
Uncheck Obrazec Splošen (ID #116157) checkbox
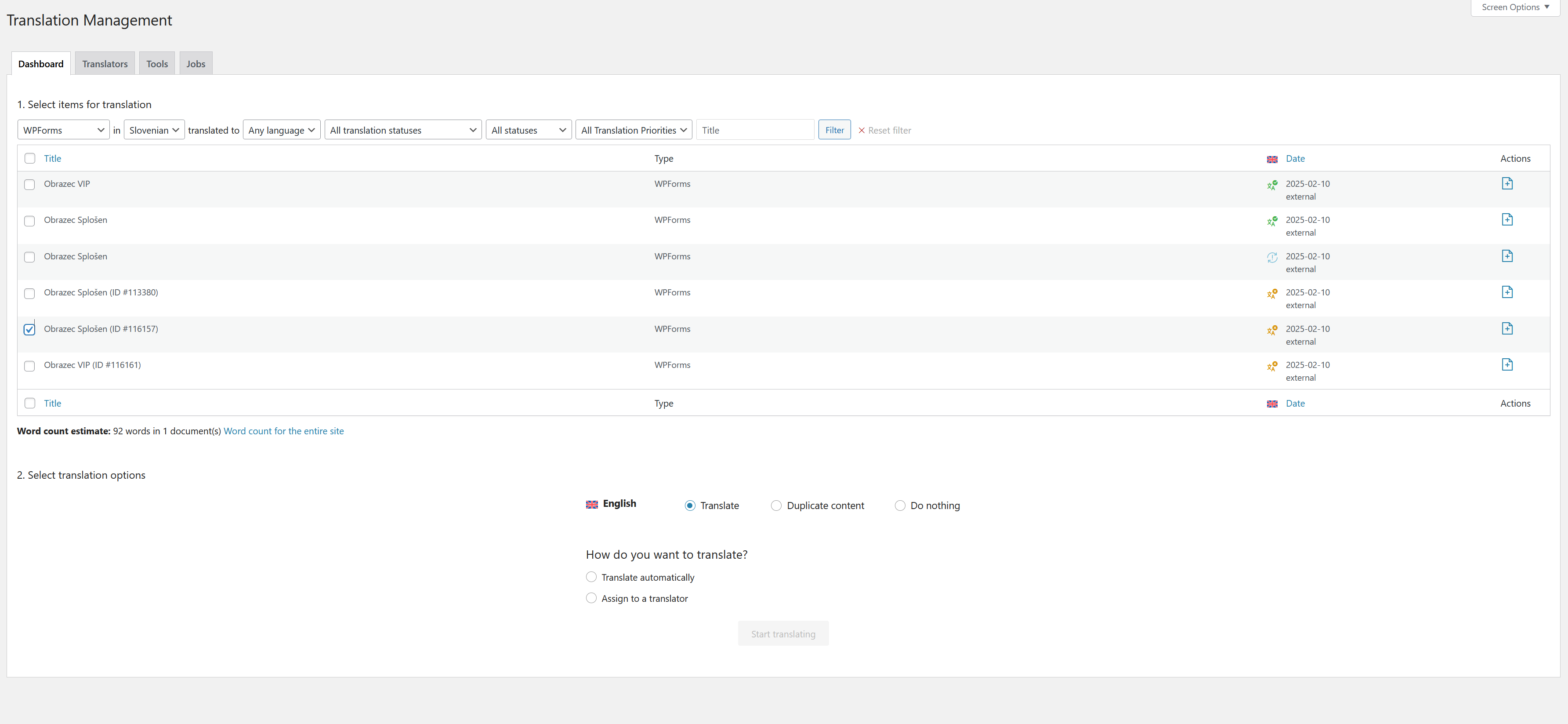click(x=29, y=329)
